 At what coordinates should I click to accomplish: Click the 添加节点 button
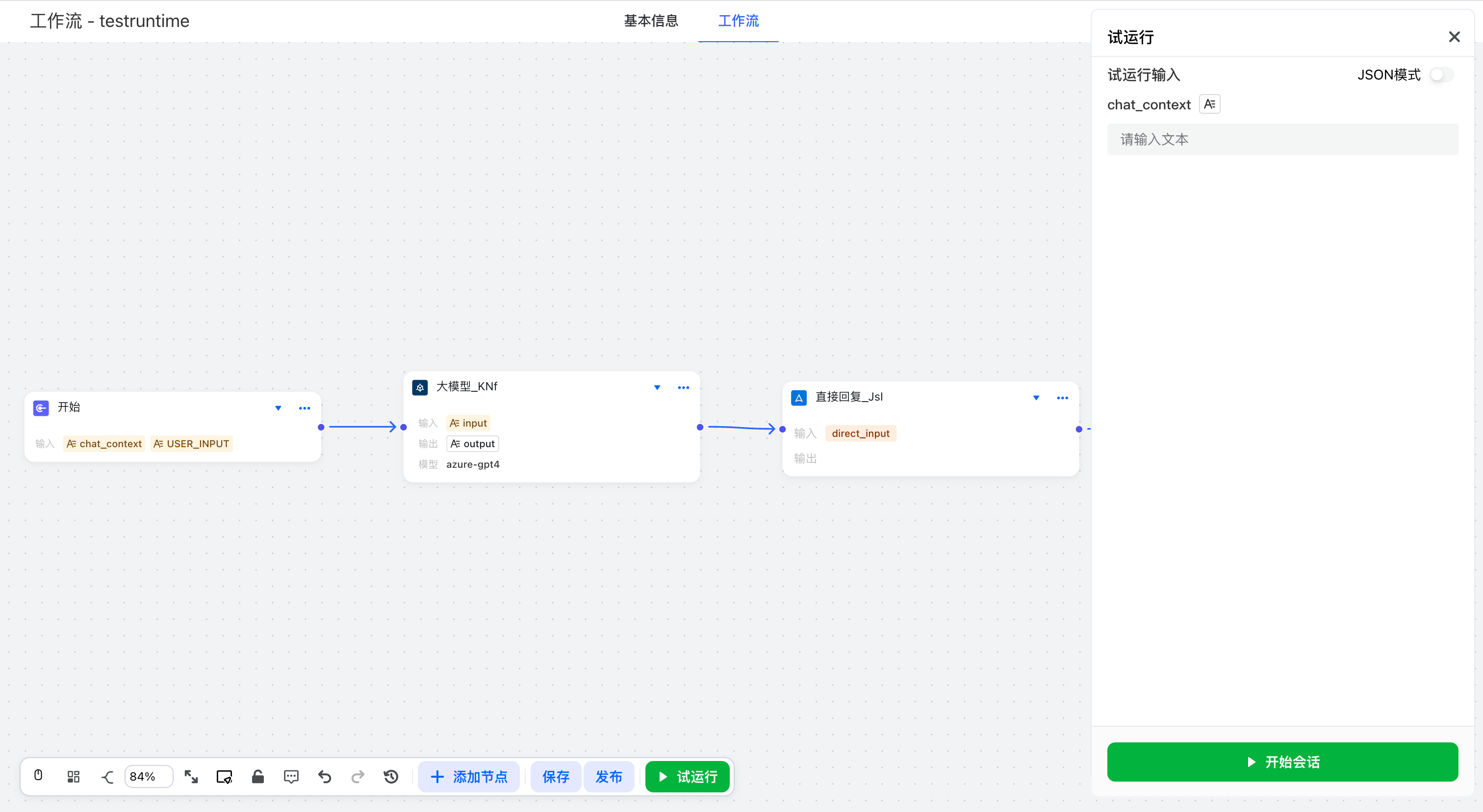pos(469,776)
